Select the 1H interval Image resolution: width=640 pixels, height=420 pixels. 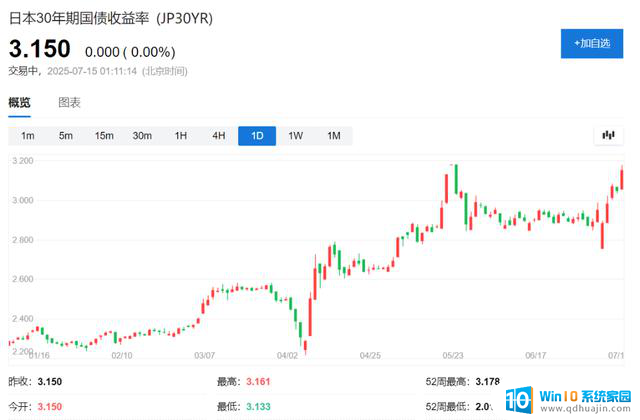coord(180,136)
